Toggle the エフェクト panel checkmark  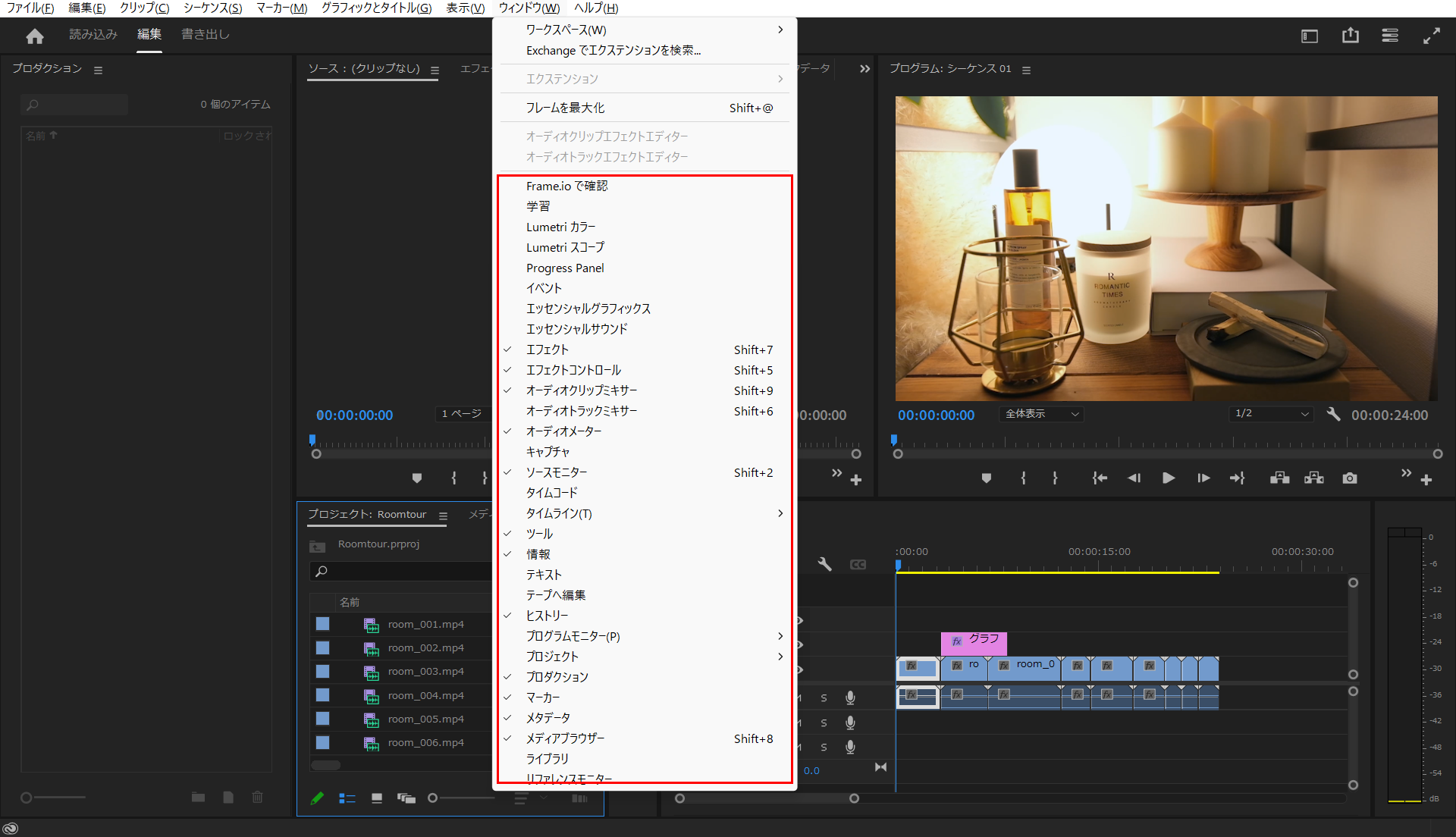coord(645,350)
